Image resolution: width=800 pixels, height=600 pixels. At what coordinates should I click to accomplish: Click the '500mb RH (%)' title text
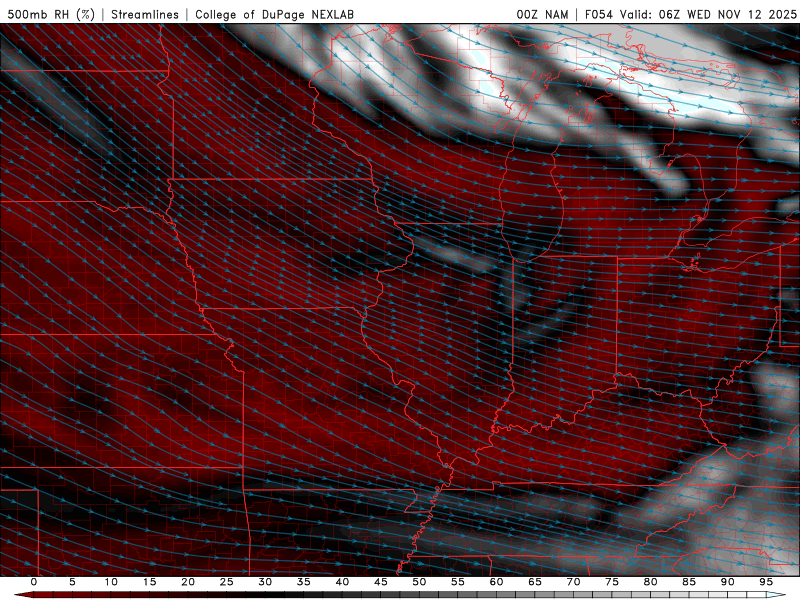[51, 14]
